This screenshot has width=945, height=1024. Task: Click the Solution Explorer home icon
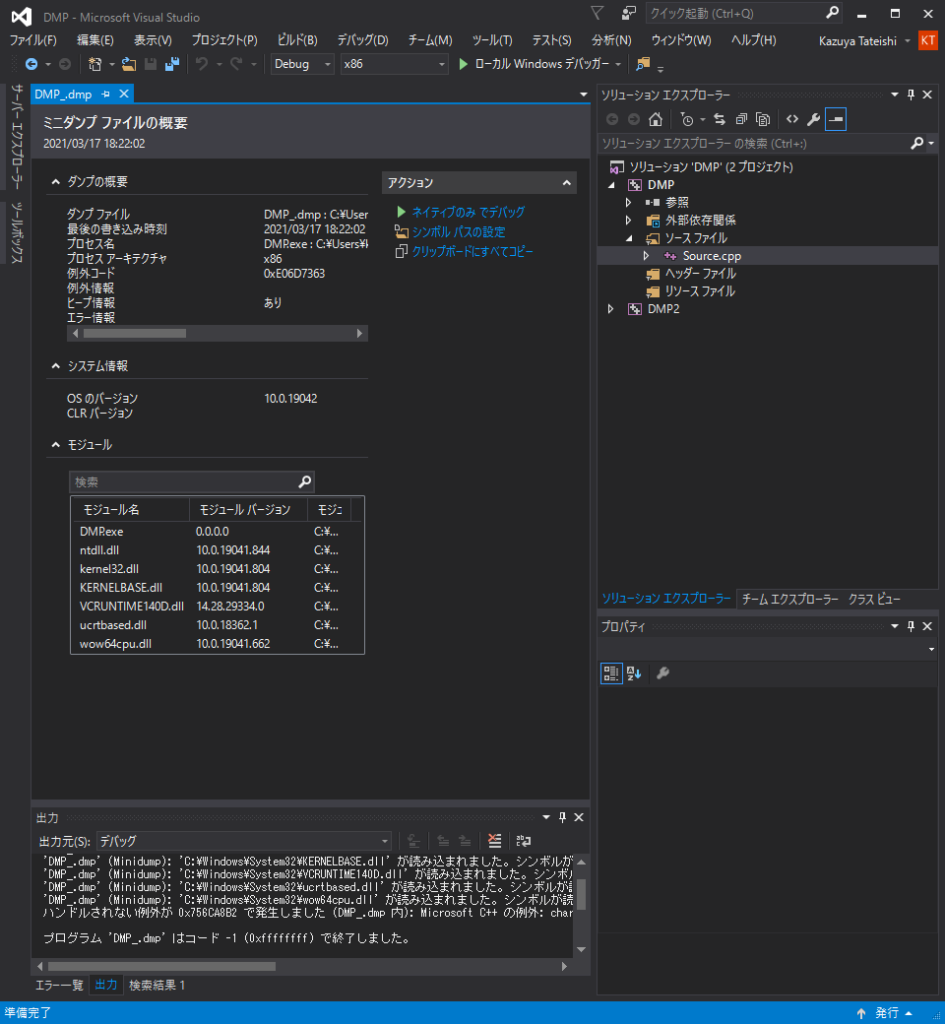click(x=656, y=119)
